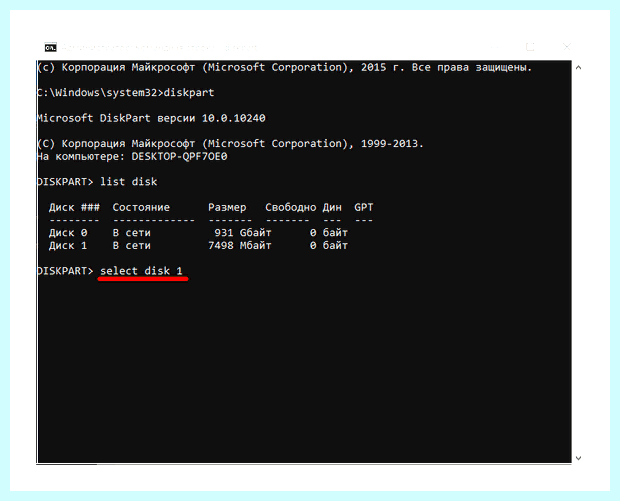Click the 'Дин' column header
This screenshot has height=501, width=620.
332,208
